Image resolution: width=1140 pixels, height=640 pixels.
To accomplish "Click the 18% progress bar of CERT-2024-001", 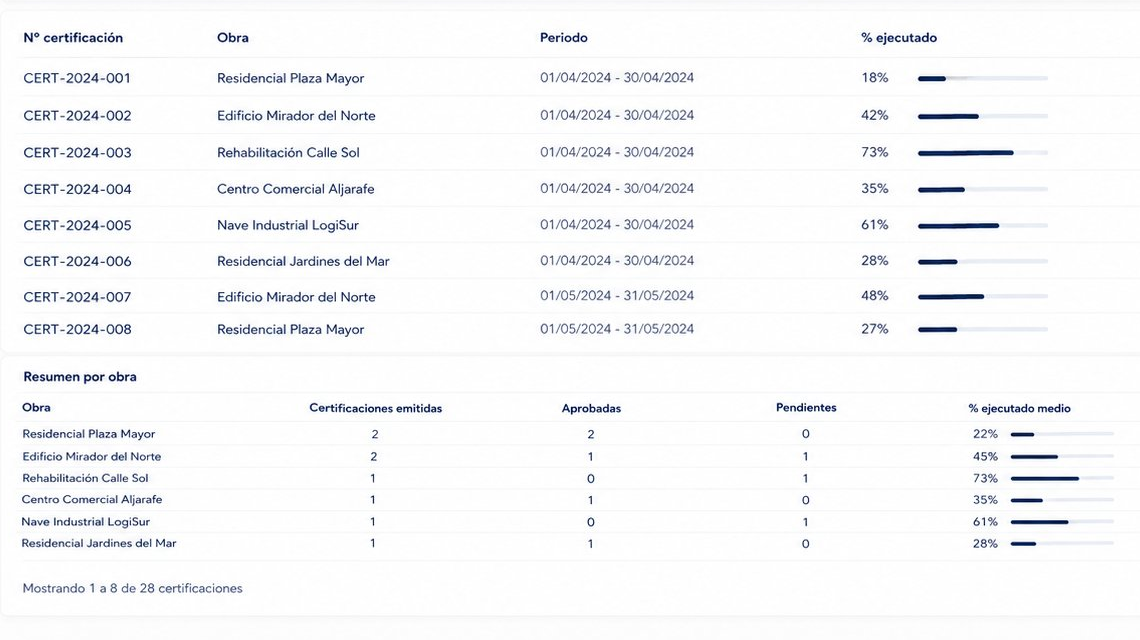I will point(983,79).
